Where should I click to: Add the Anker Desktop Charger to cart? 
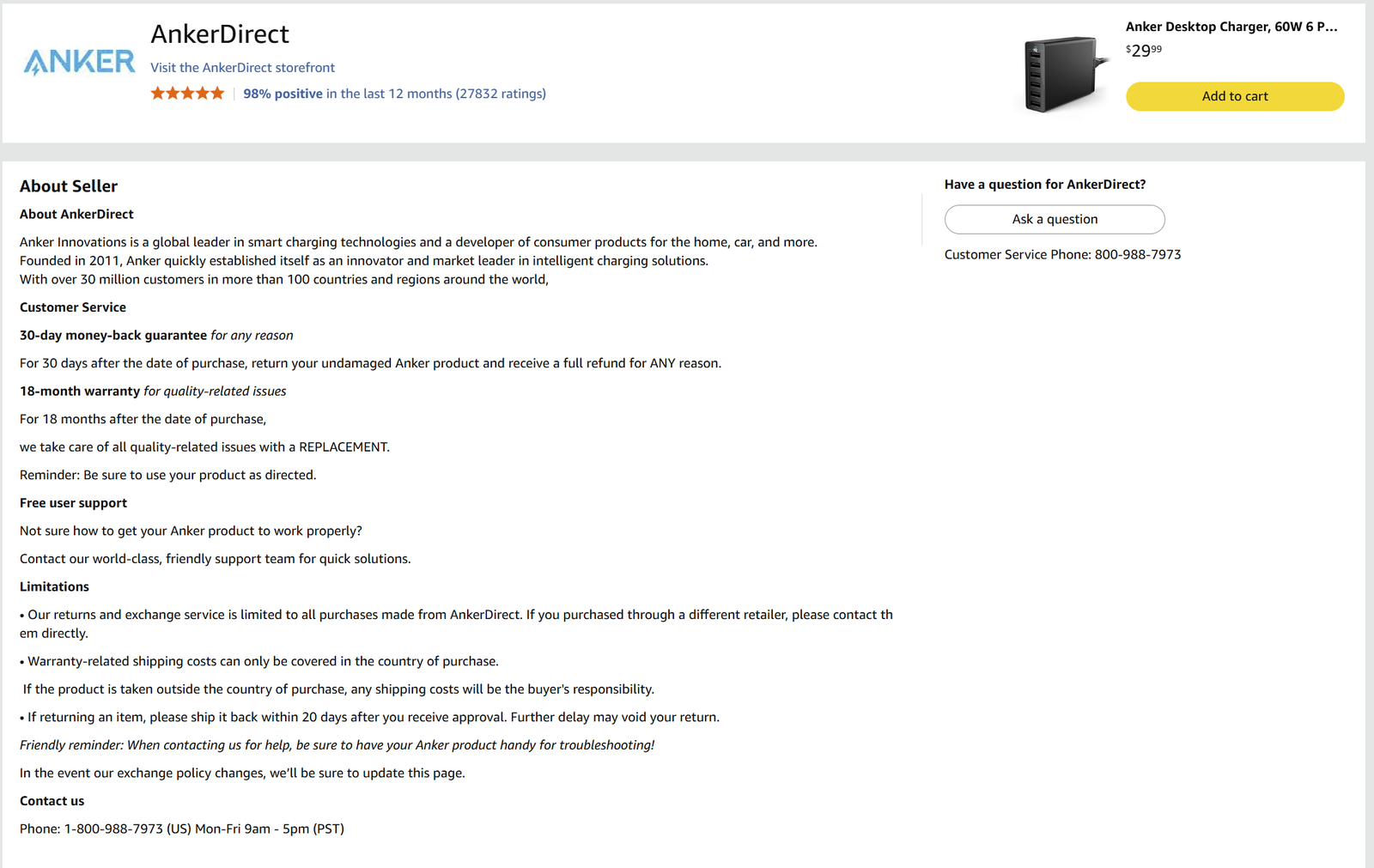(x=1235, y=96)
